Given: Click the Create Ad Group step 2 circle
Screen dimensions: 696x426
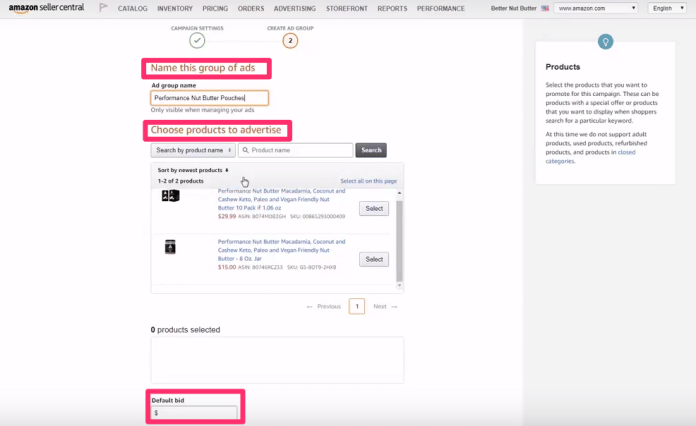Looking at the screenshot, I should pyautogui.click(x=290, y=40).
